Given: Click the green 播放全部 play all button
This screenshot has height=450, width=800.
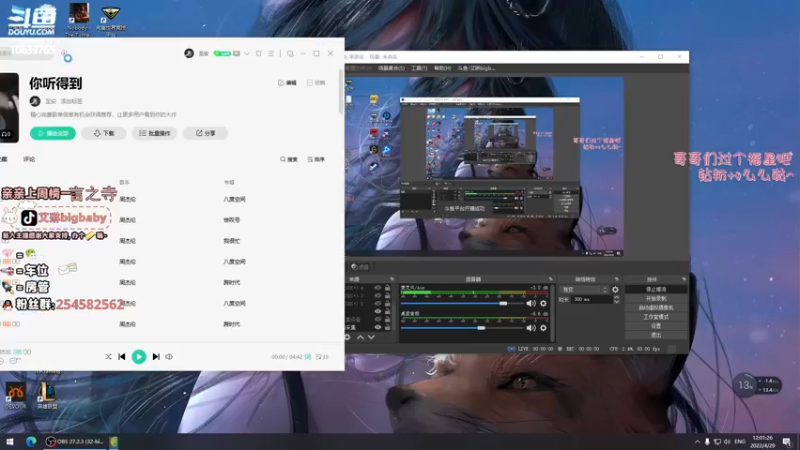Looking at the screenshot, I should (x=53, y=133).
